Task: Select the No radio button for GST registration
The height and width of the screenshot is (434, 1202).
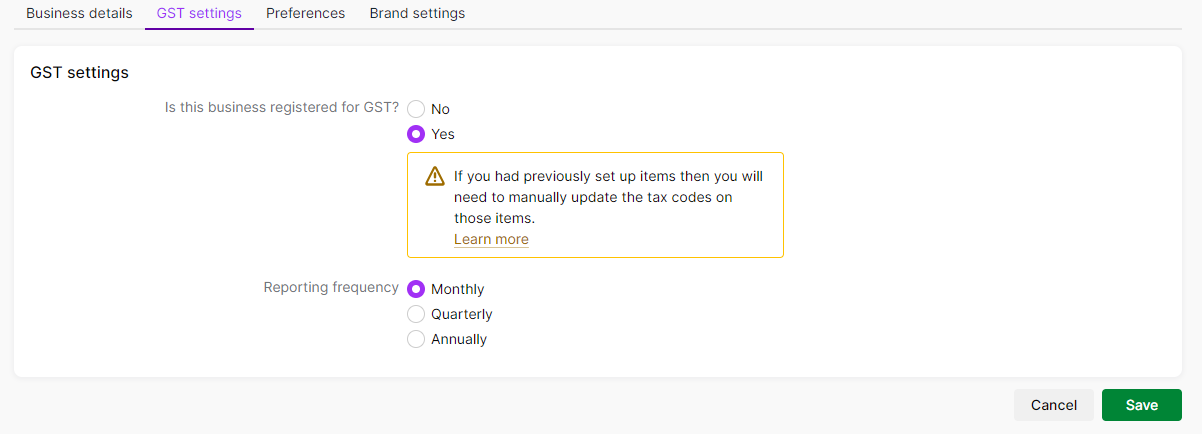Action: [416, 109]
